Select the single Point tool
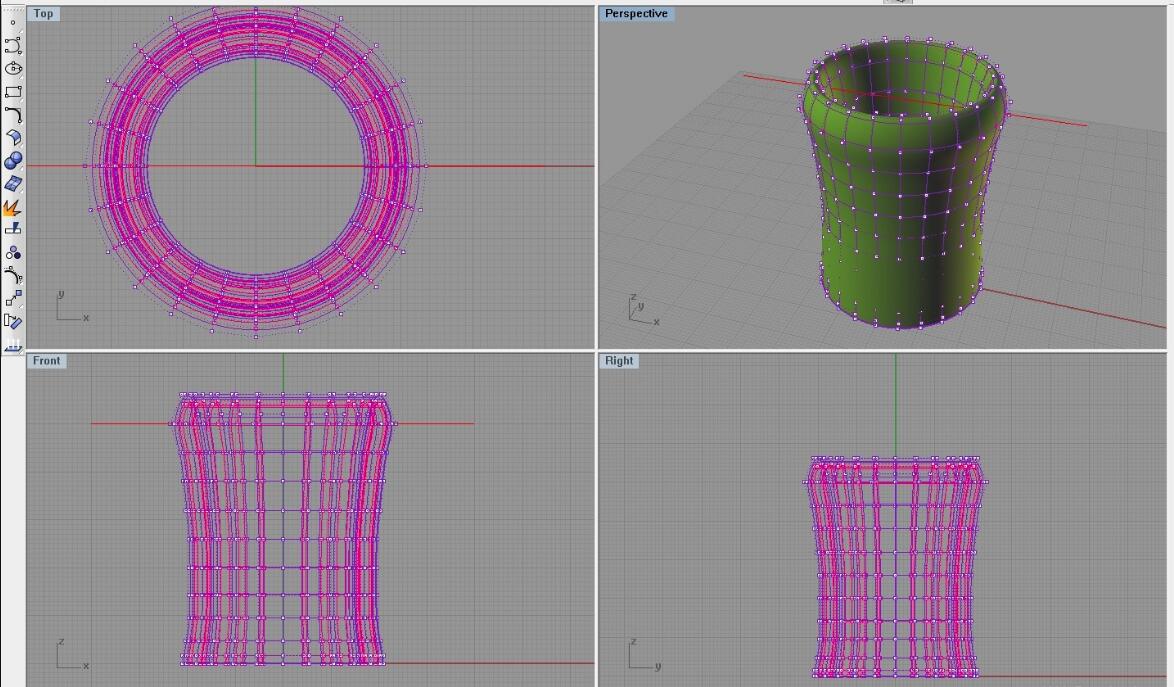Screen dimensions: 1174x687 [13, 22]
